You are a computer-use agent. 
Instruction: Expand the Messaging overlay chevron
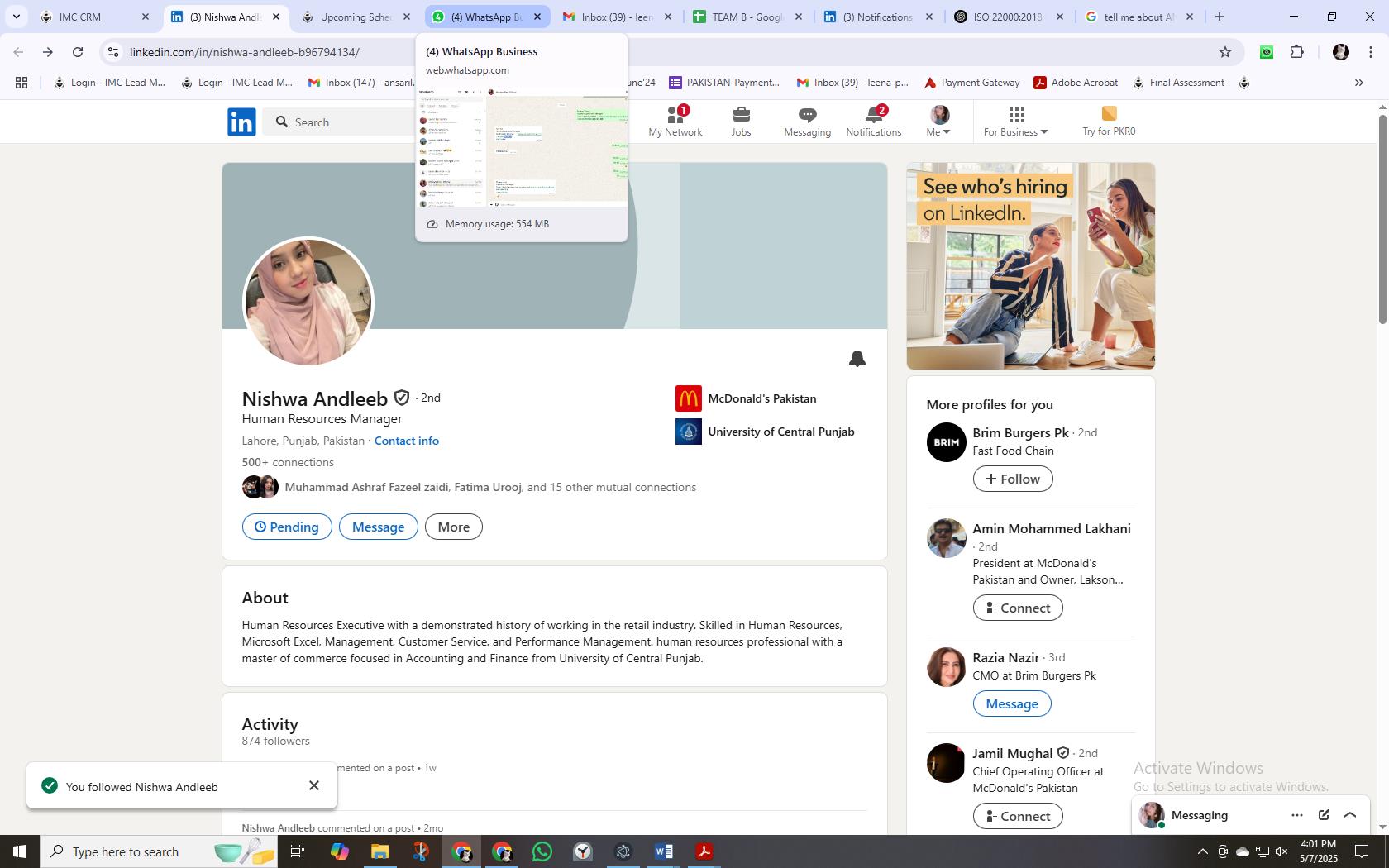tap(1350, 815)
